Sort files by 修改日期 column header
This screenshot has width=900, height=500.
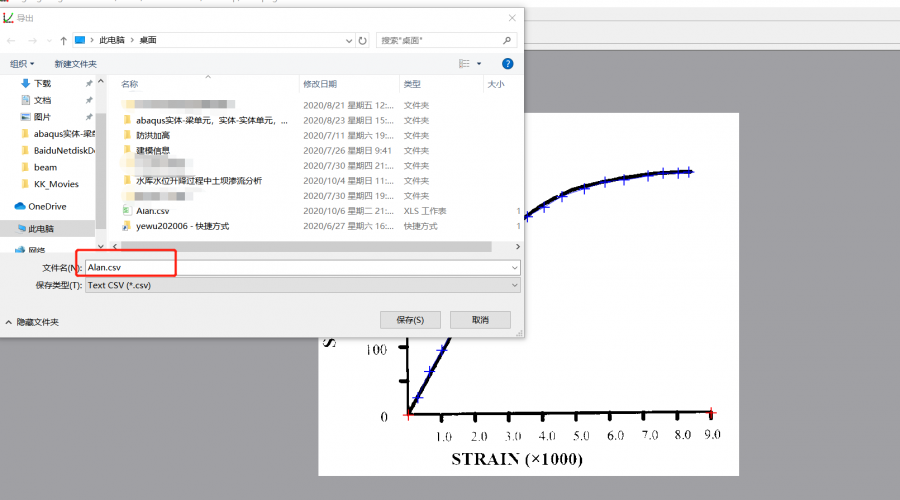coord(321,85)
